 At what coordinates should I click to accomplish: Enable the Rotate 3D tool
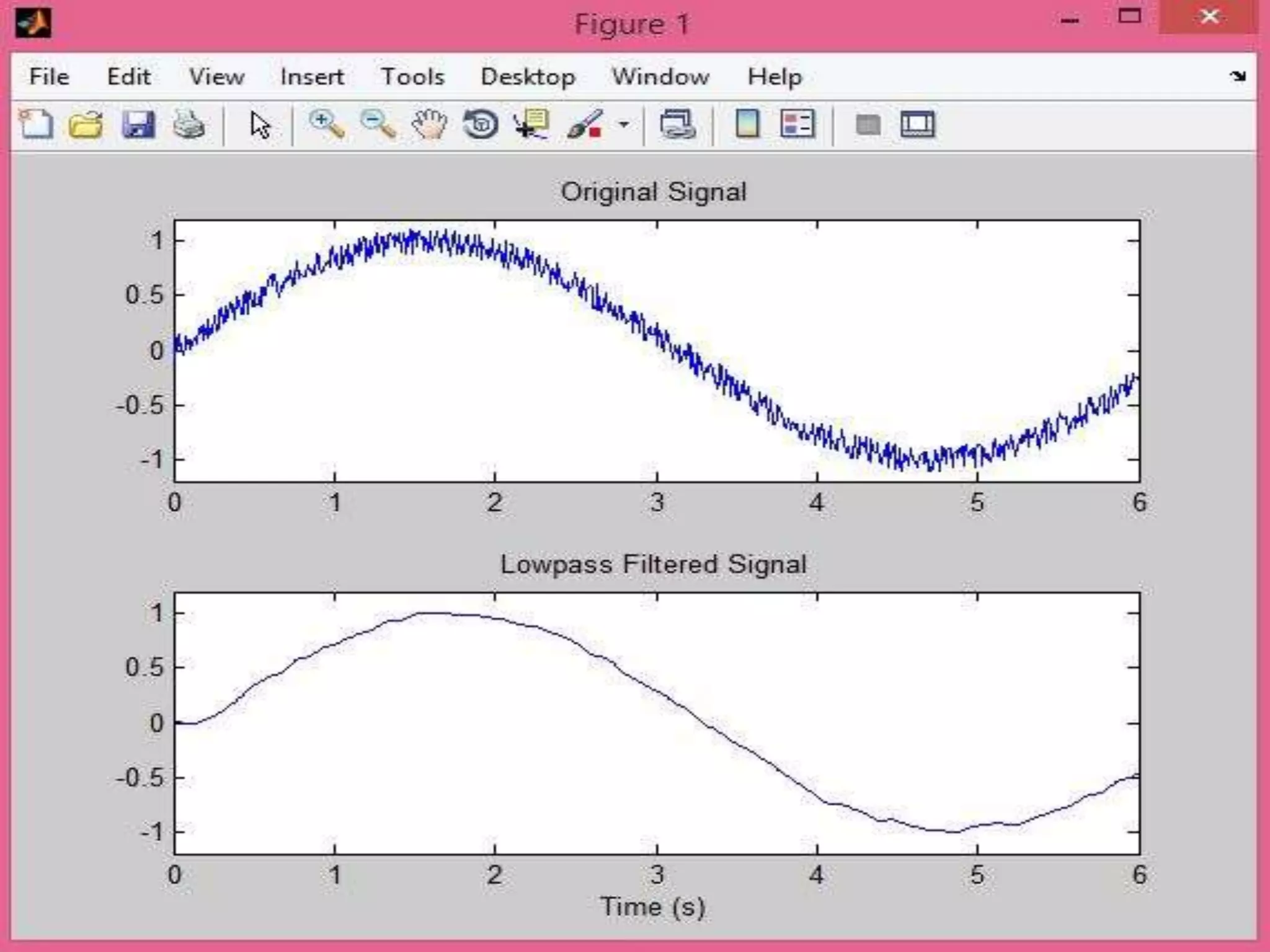point(481,124)
